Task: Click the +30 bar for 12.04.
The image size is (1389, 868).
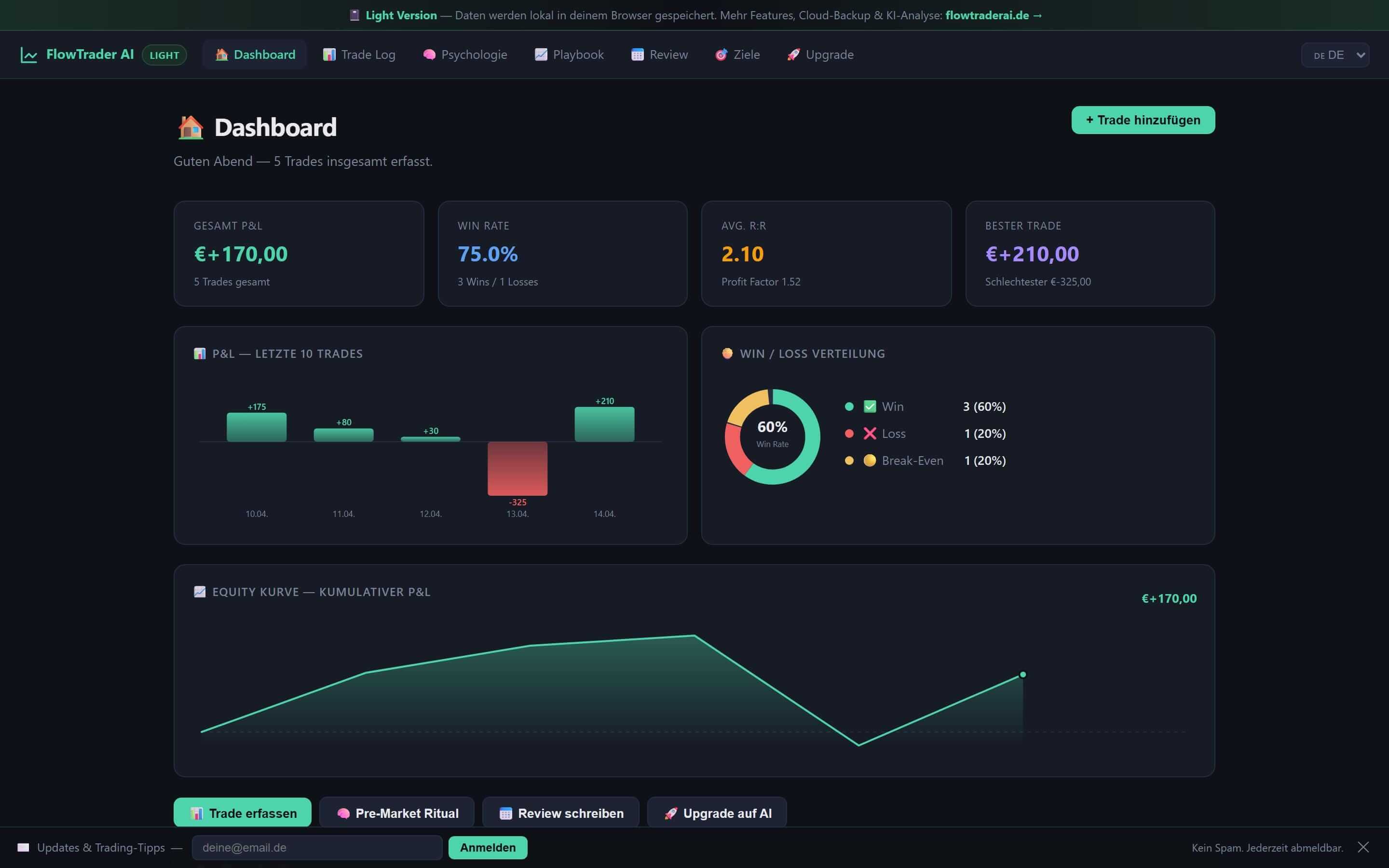Action: (x=431, y=439)
